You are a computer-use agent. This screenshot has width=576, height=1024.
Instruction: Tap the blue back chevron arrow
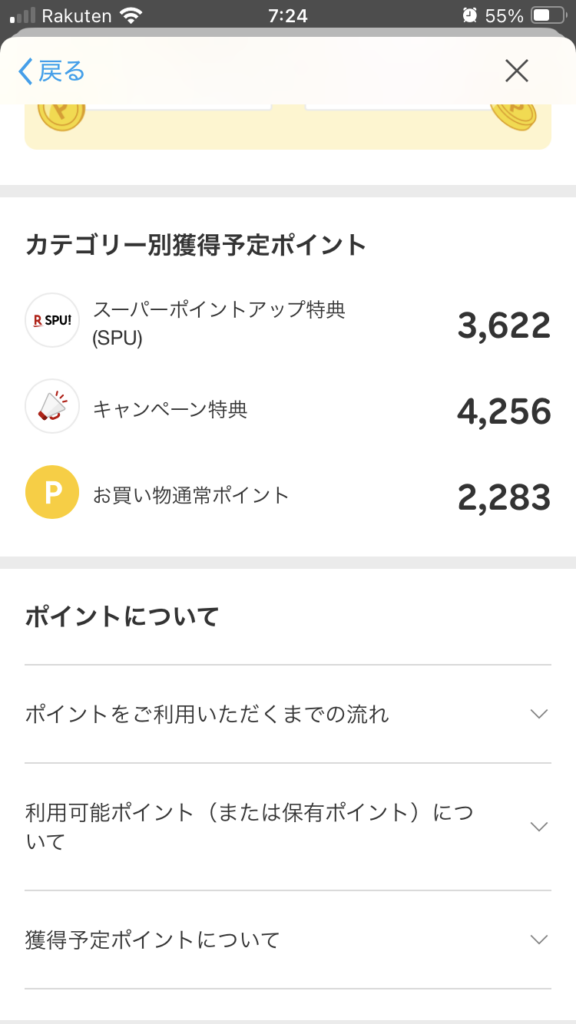25,71
